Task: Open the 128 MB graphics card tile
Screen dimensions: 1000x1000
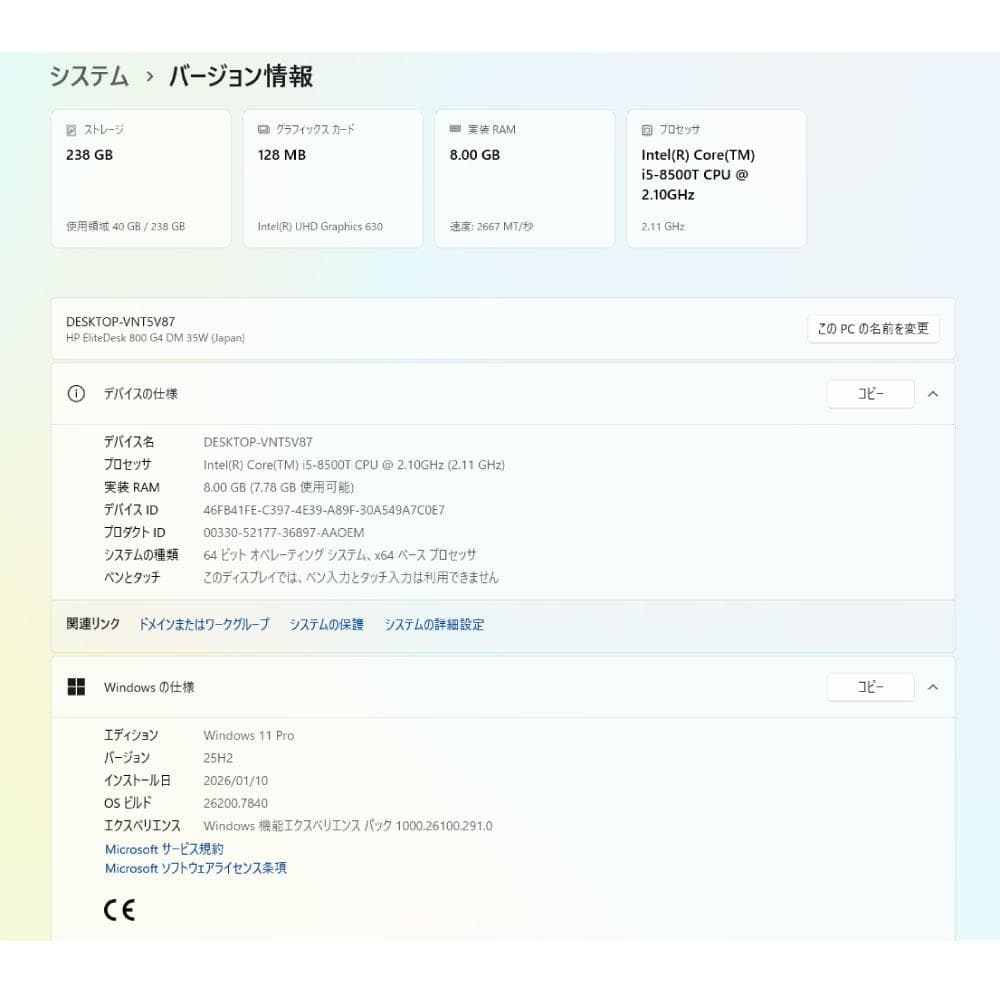Action: (333, 178)
